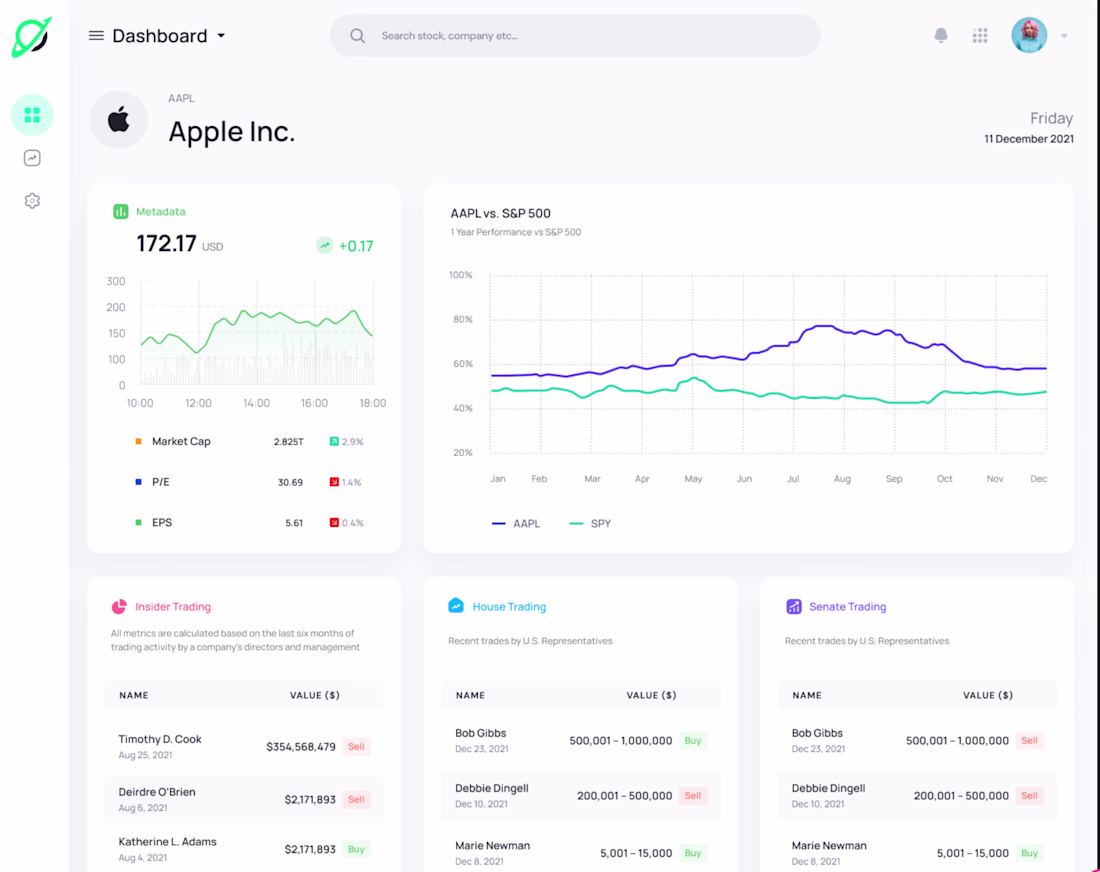Sort Insider Trading by NAME column

click(x=133, y=695)
